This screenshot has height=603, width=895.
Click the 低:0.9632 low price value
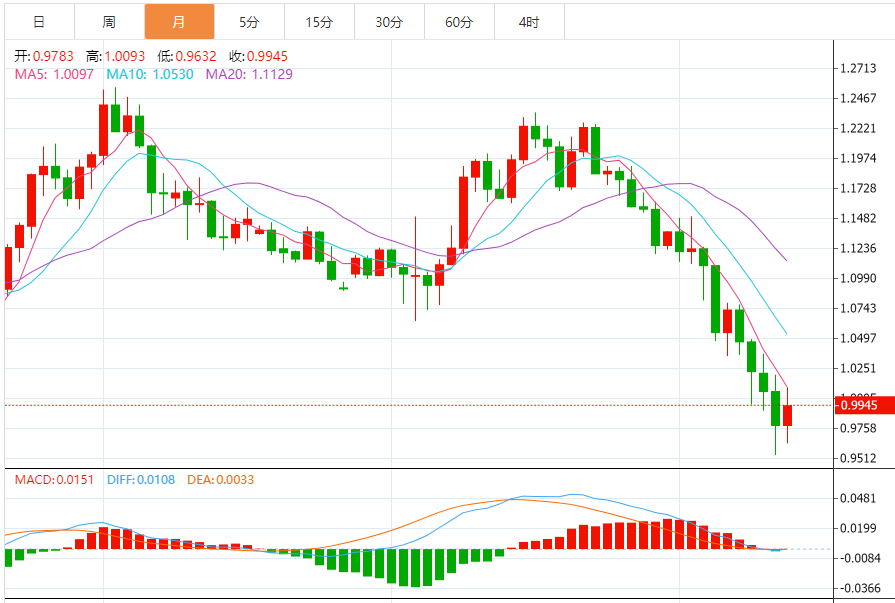tap(187, 56)
